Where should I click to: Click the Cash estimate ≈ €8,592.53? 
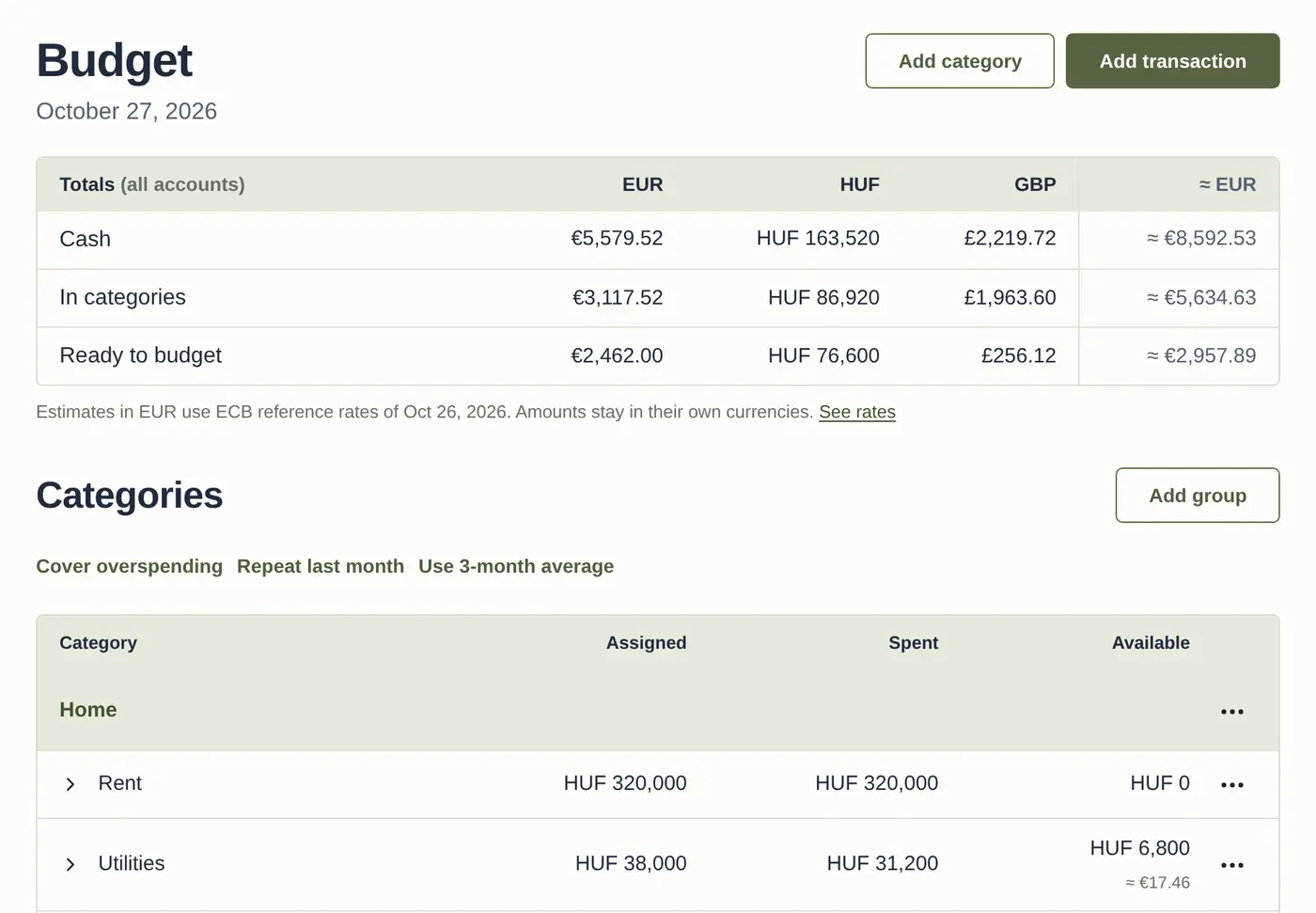(x=1201, y=239)
